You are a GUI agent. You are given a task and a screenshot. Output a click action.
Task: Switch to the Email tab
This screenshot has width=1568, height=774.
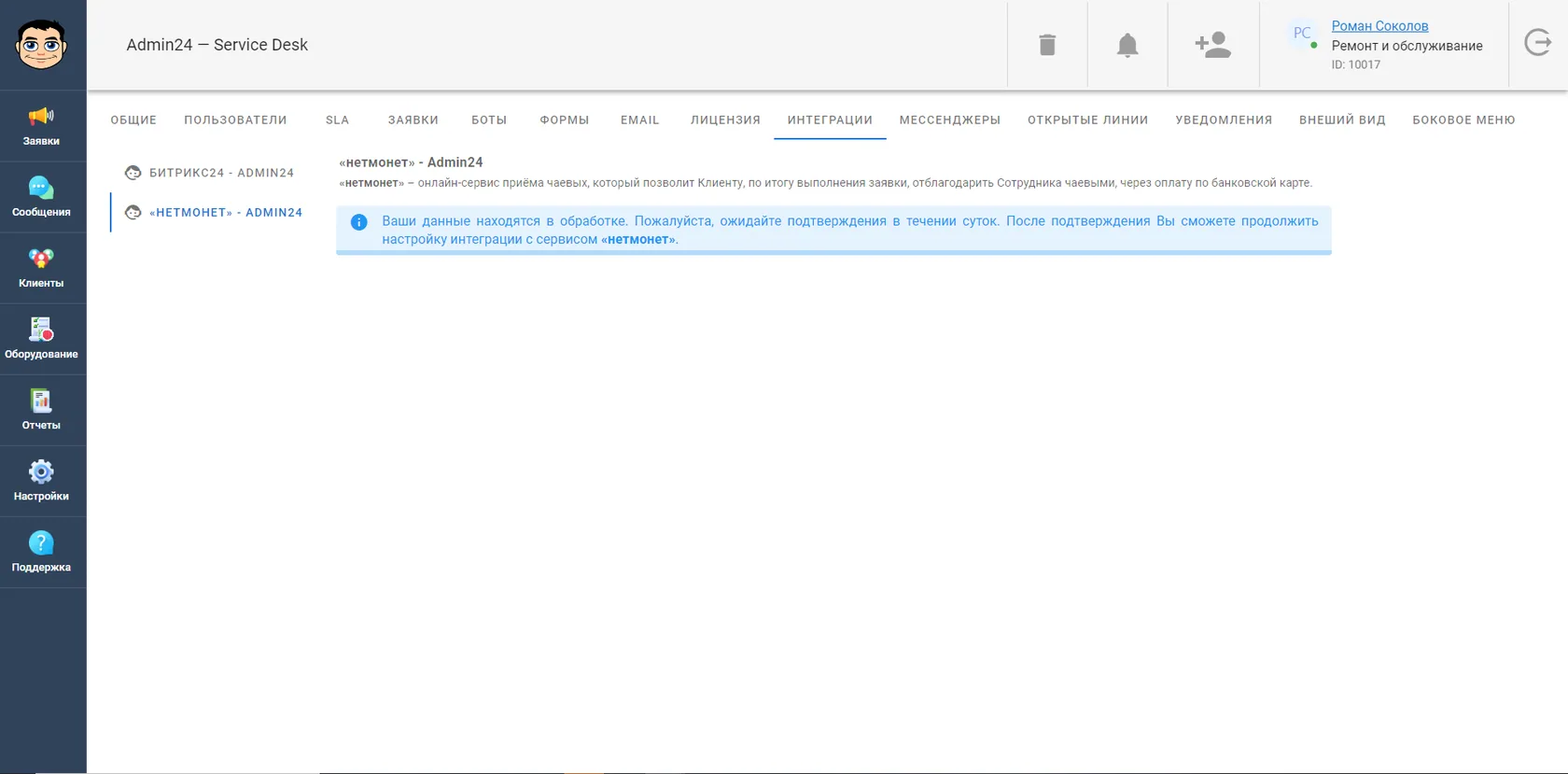pos(640,120)
